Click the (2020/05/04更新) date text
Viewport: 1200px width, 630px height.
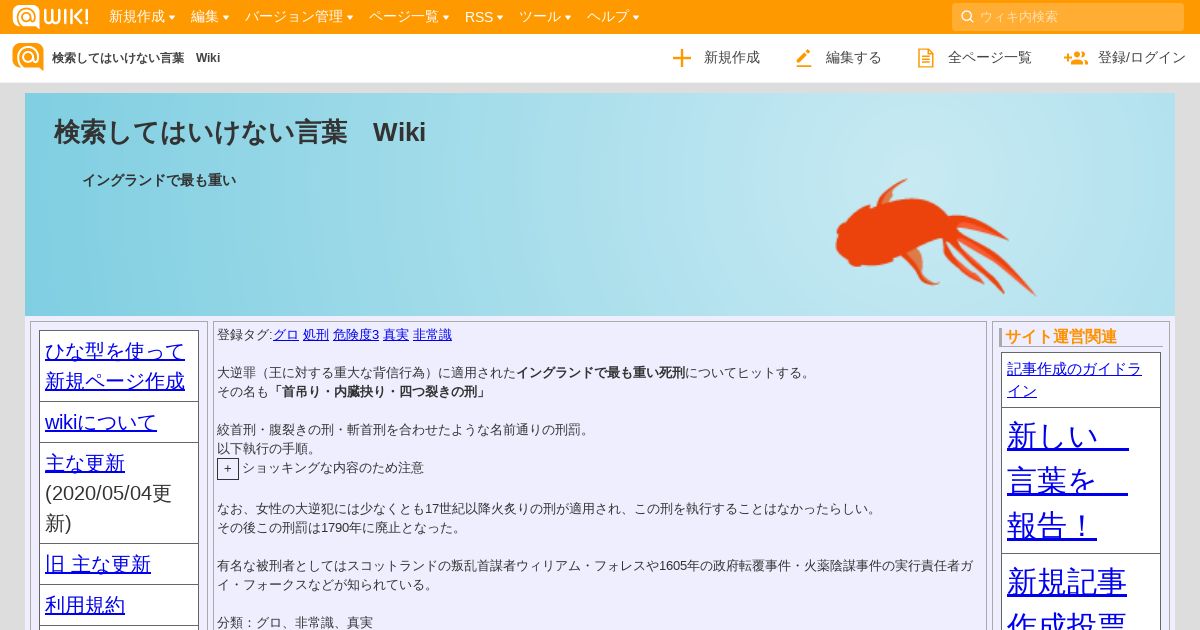pyautogui.click(x=109, y=508)
